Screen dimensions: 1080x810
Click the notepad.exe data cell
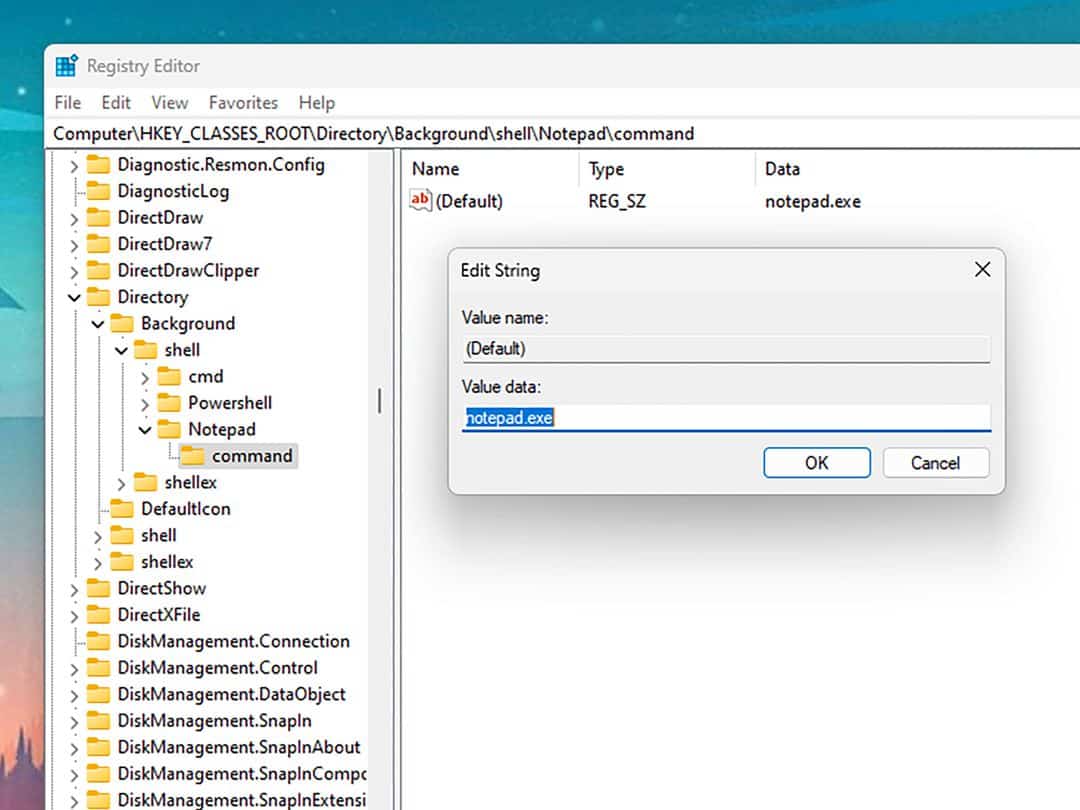click(x=813, y=201)
